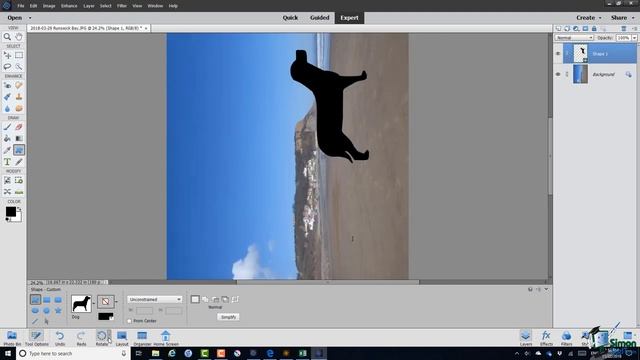Click the Windows Start button
Viewport: 640px width, 360px height.
(8, 353)
